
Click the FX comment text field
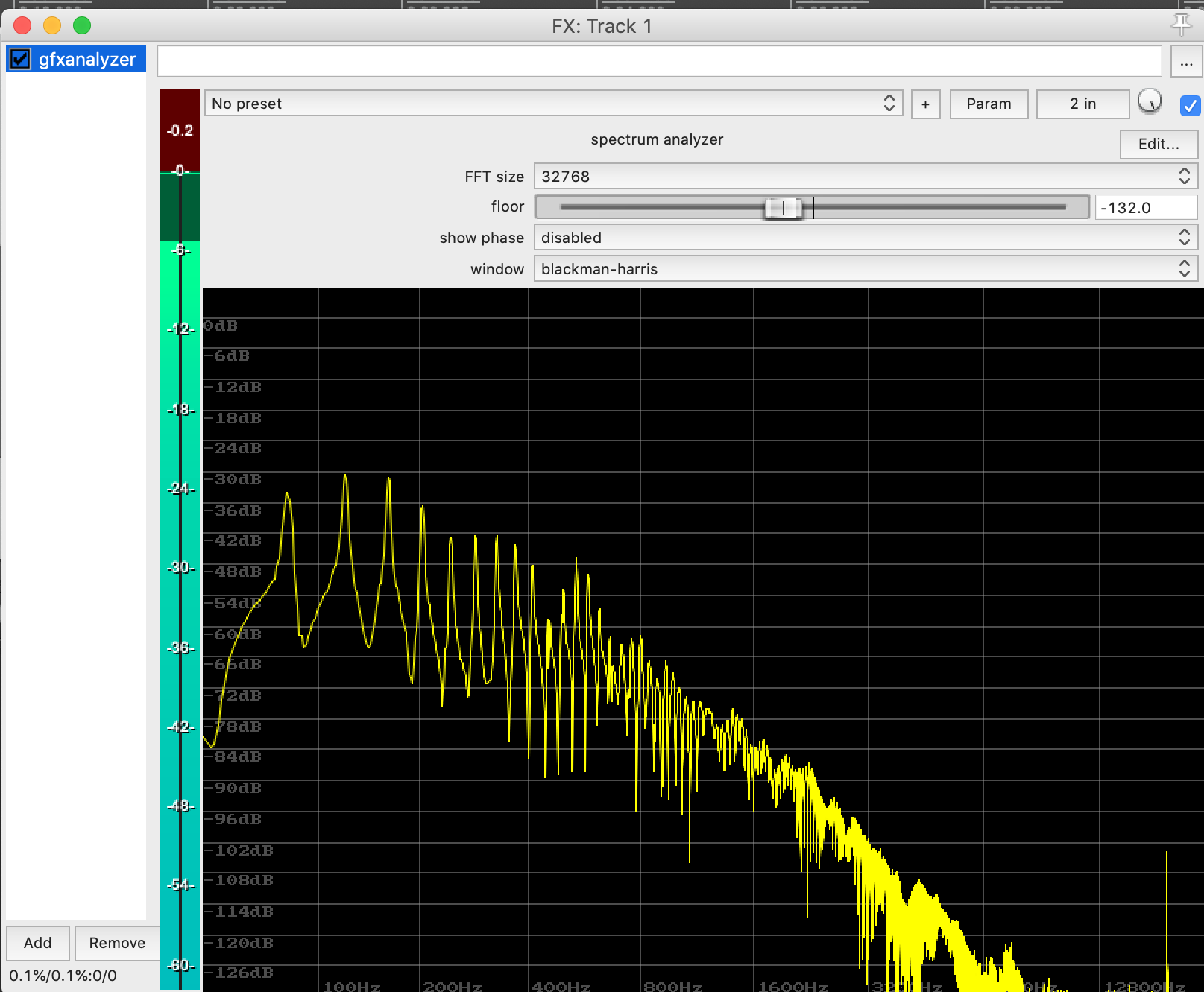659,61
